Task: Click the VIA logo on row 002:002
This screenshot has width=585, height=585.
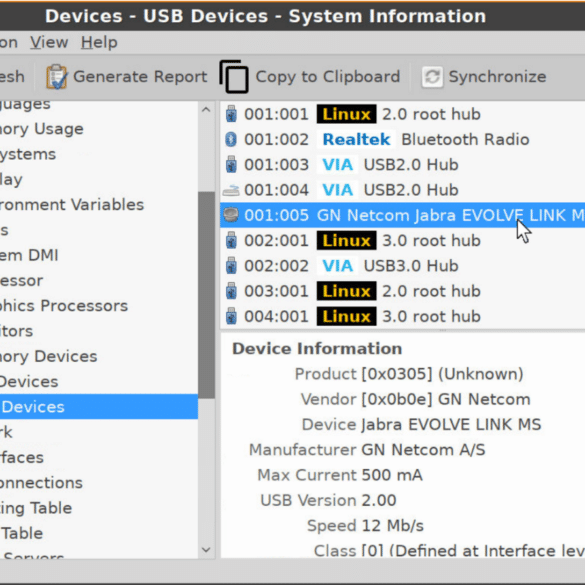Action: pyautogui.click(x=337, y=266)
